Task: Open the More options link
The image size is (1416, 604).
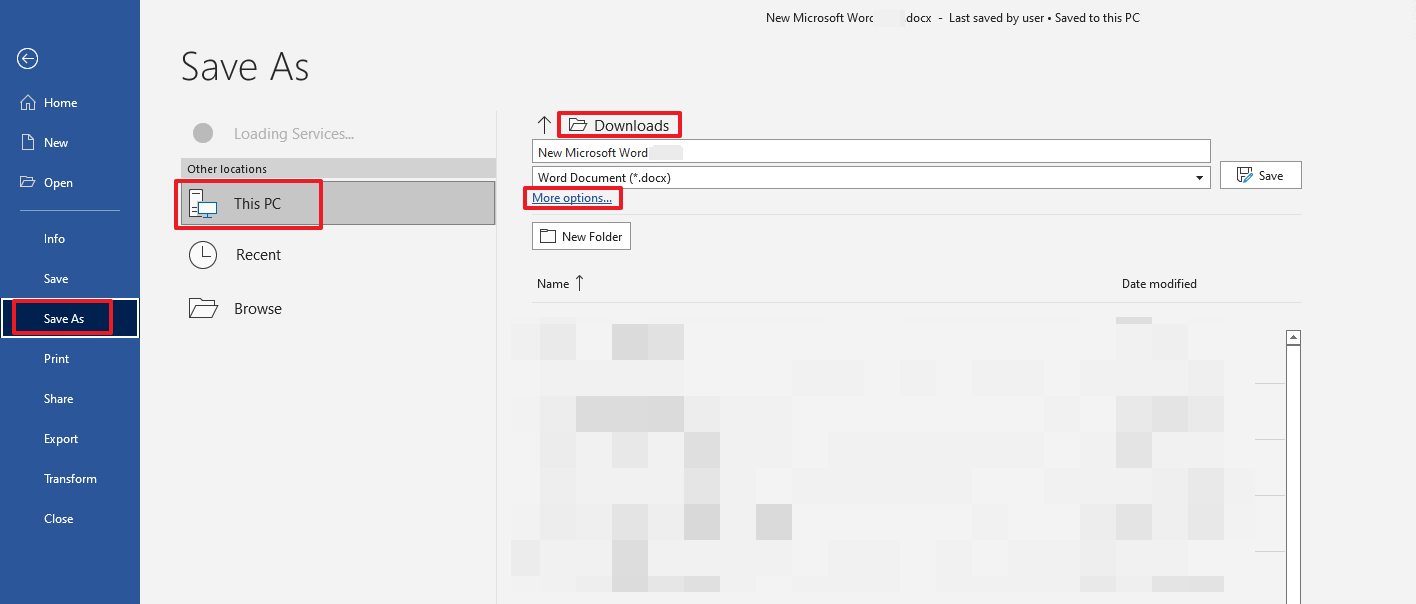Action: coord(572,198)
